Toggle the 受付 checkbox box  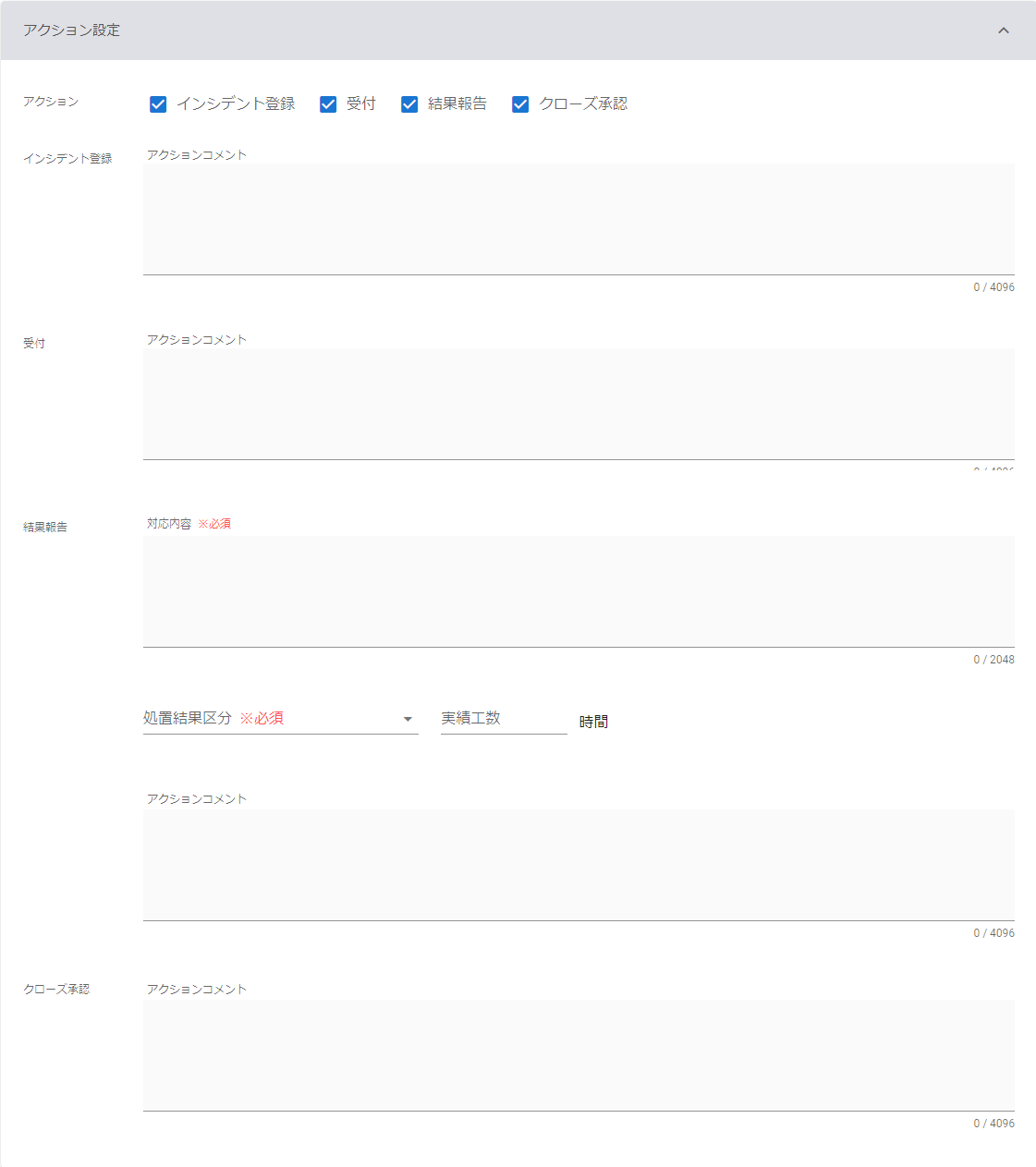[328, 104]
